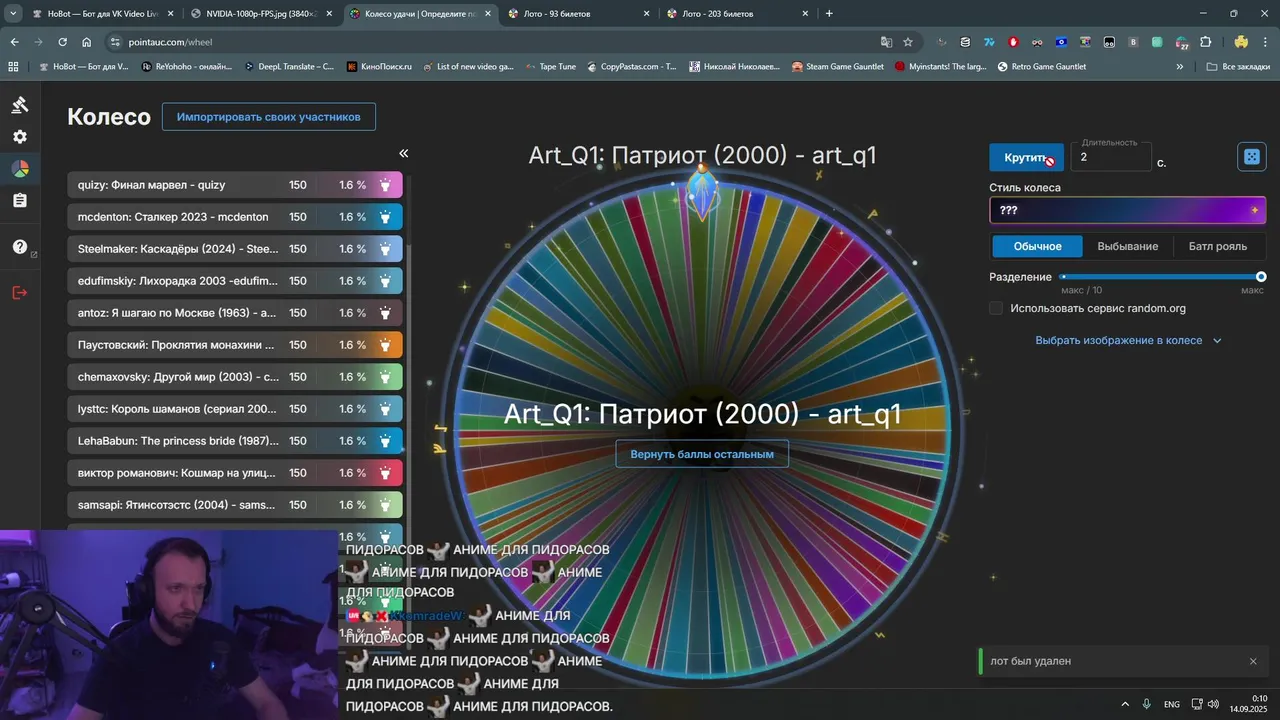Click Вернуть баллы остальным button
This screenshot has height=720, width=1280.
[x=702, y=454]
